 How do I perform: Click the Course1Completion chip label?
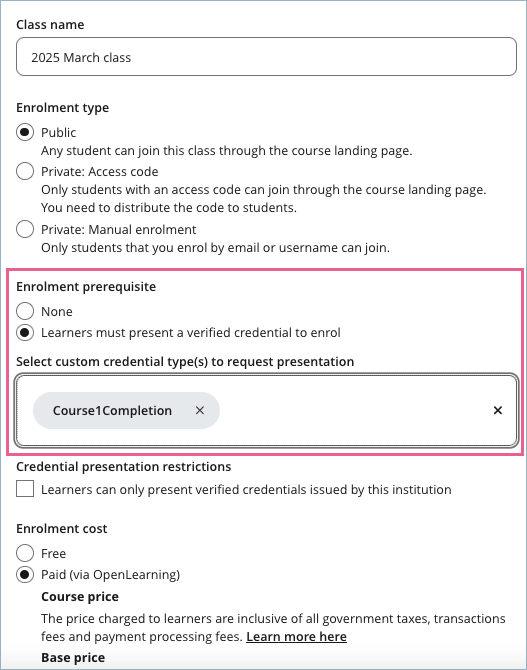point(112,411)
